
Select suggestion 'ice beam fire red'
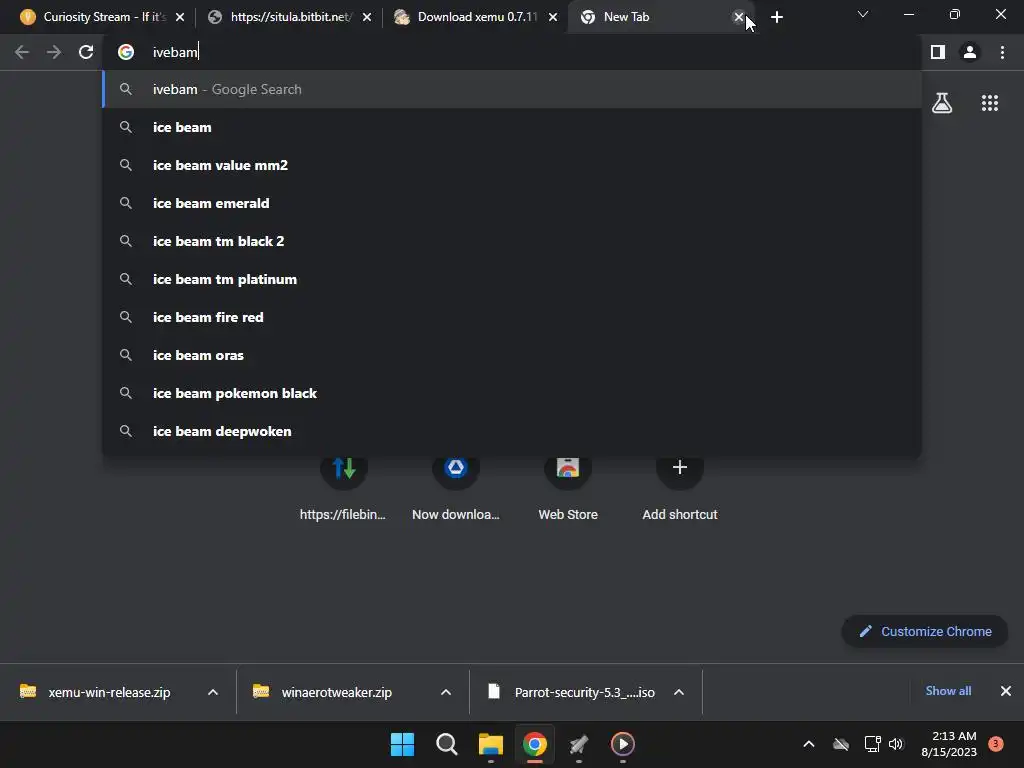tap(512, 317)
